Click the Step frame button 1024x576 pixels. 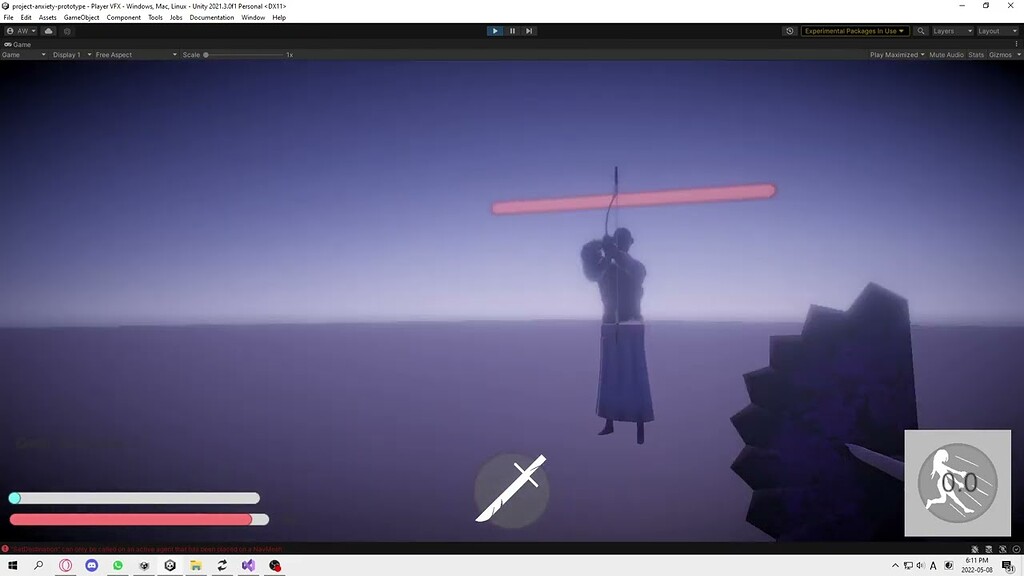point(529,30)
